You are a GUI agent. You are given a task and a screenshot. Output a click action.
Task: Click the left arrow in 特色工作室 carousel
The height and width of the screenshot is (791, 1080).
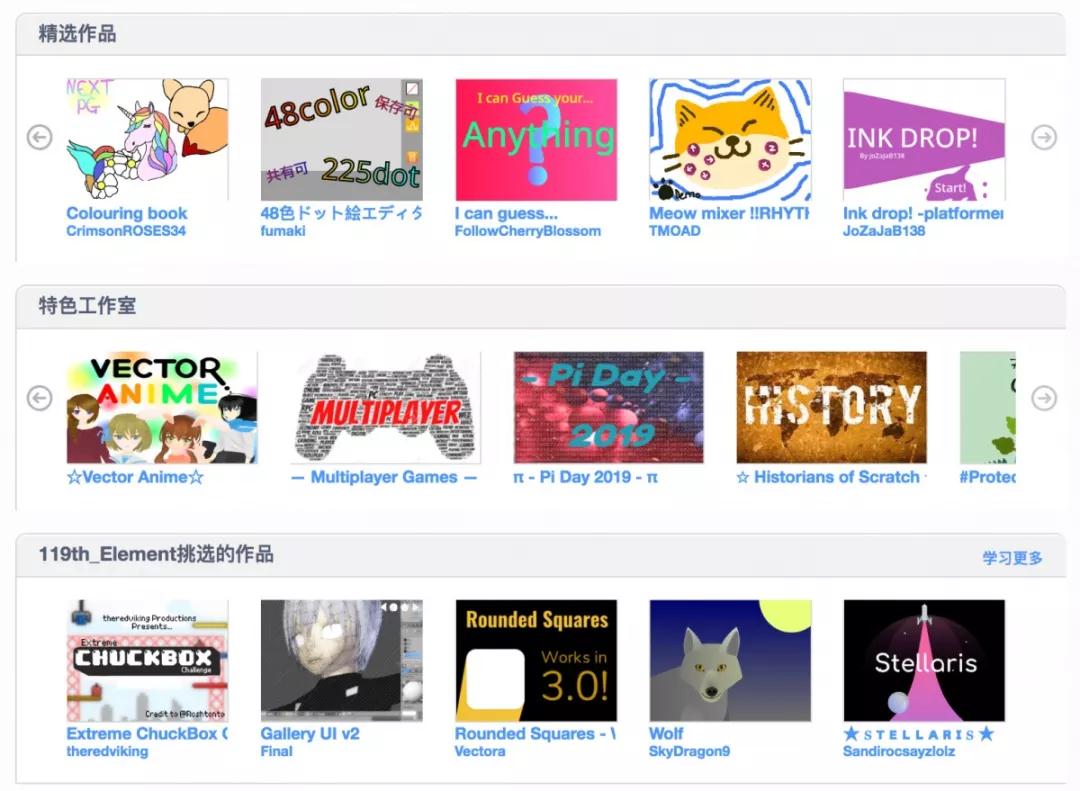click(39, 398)
